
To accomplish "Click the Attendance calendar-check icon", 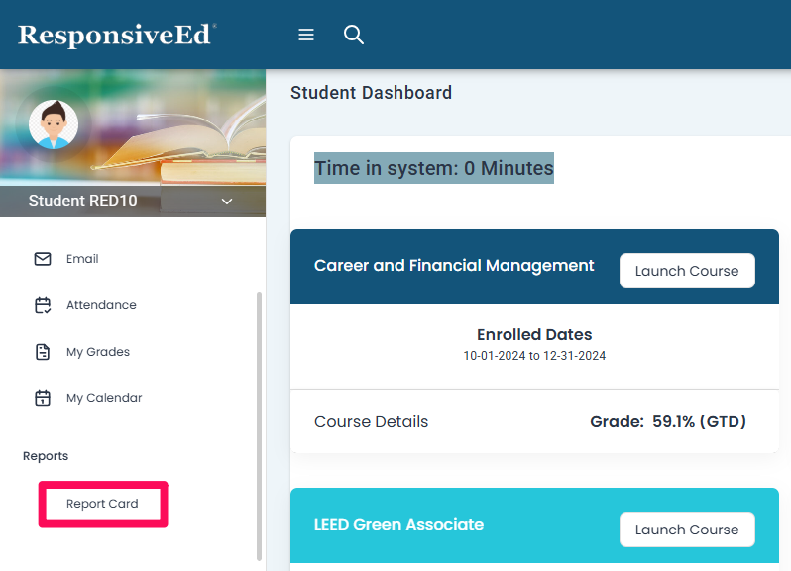I will pyautogui.click(x=43, y=305).
